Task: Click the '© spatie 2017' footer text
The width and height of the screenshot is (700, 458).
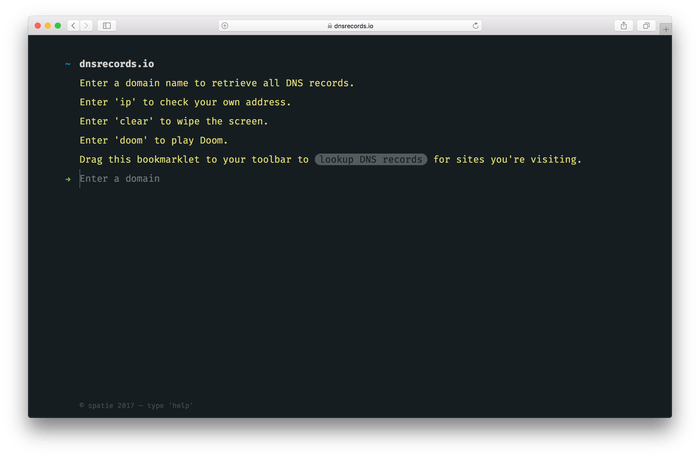Action: click(107, 405)
